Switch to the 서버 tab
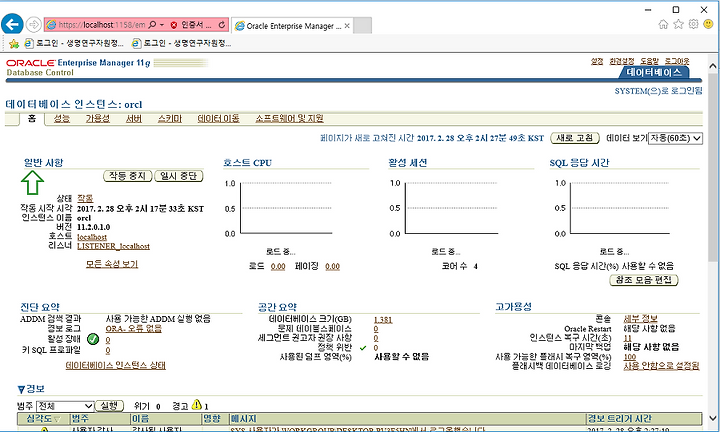 pos(134,119)
